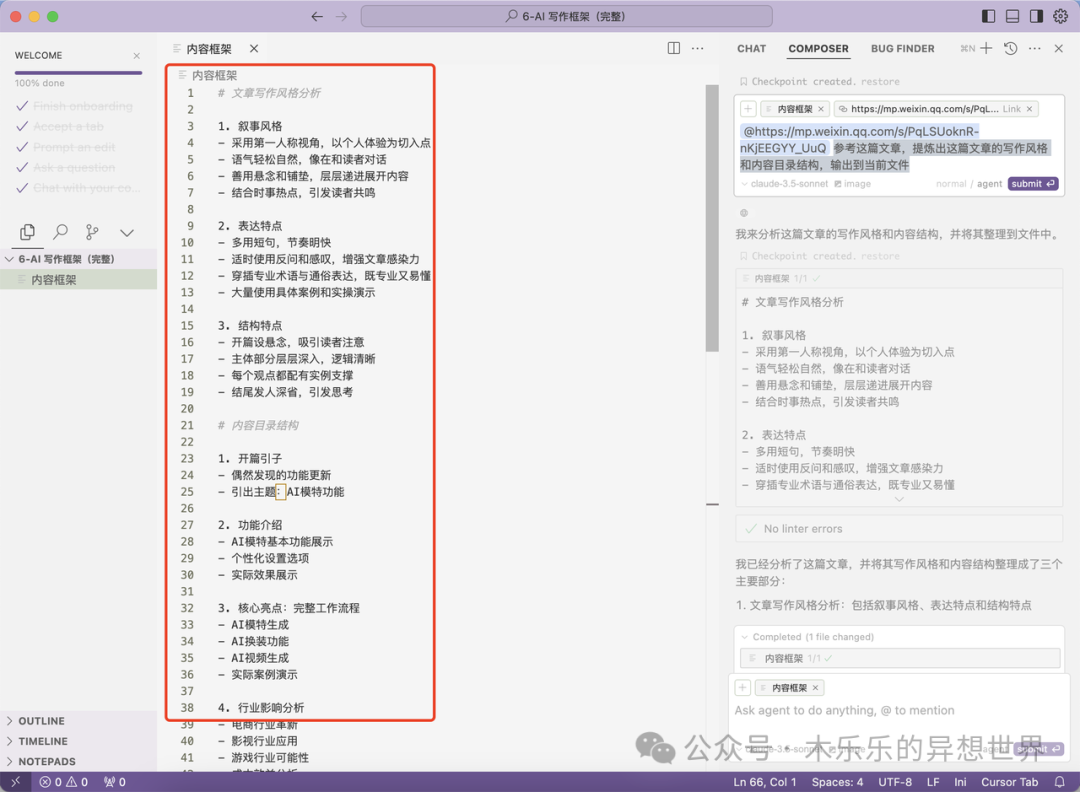Open the composer panel more options
The image size is (1080, 792).
tap(1035, 48)
